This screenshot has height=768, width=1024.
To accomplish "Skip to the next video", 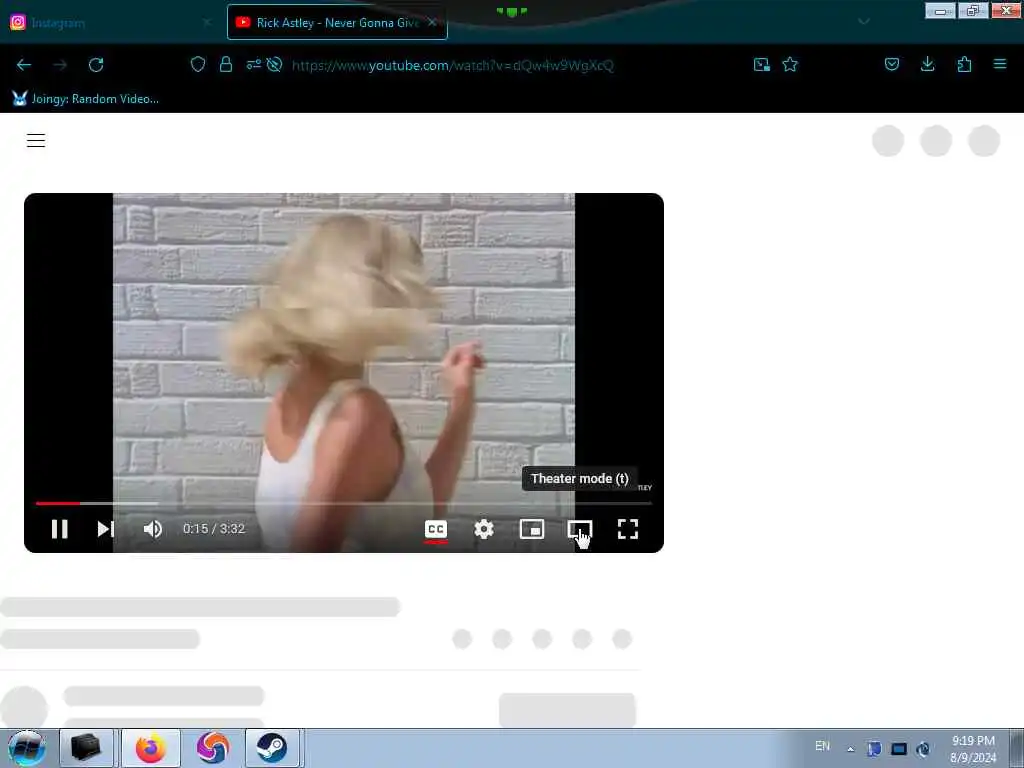I will click(x=106, y=529).
